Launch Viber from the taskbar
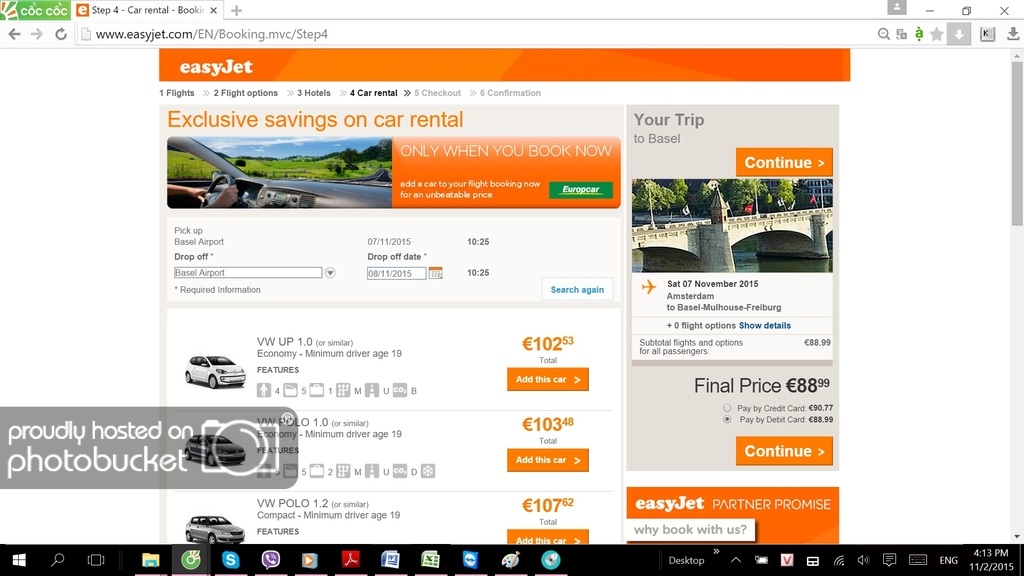This screenshot has width=1024, height=576. tap(270, 560)
